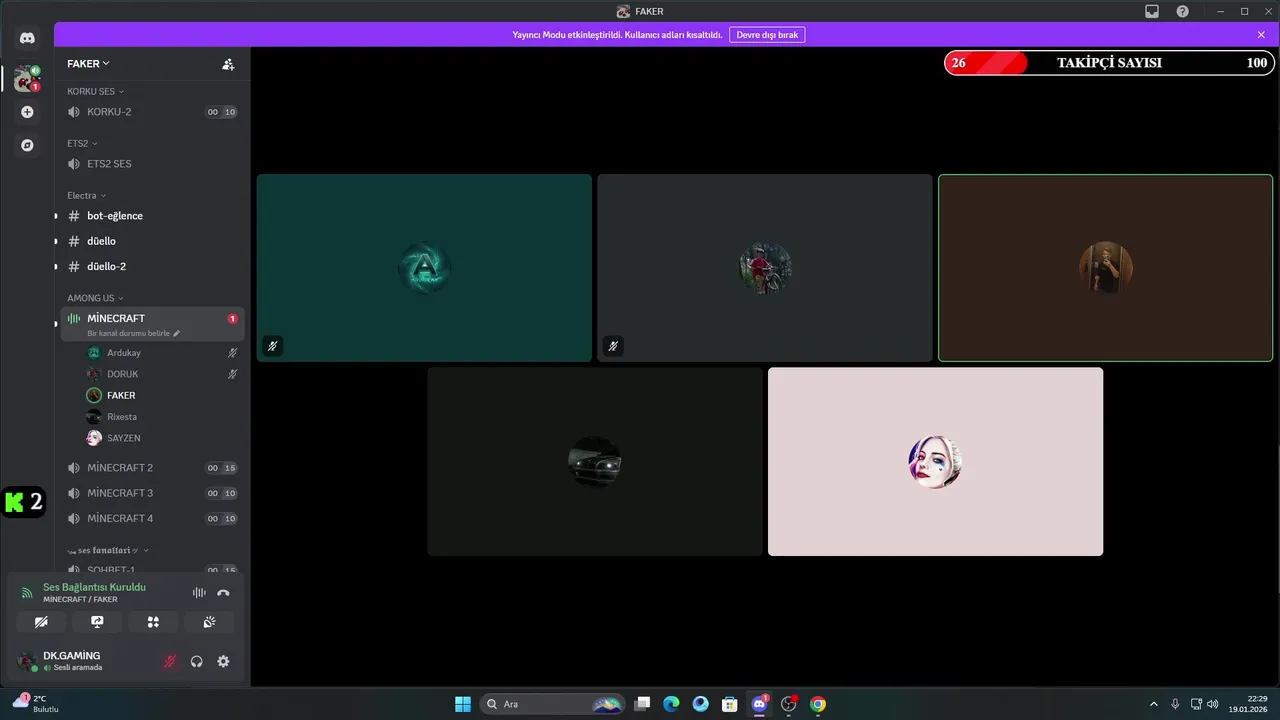Click the weather widget on taskbar
Image resolution: width=1280 pixels, height=720 pixels.
coord(35,703)
